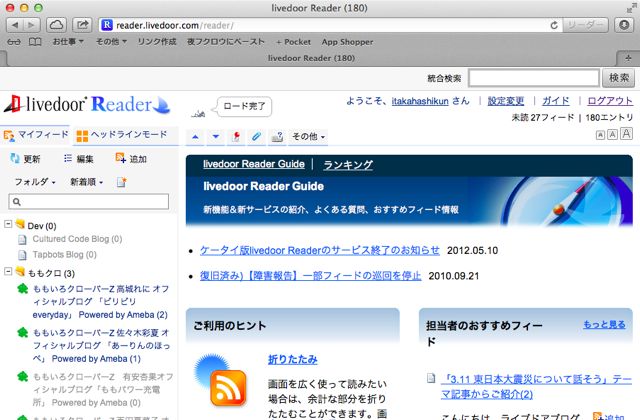
Task: Open 佐々木彩夏 official blog feed
Action: pyautogui.click(x=101, y=346)
